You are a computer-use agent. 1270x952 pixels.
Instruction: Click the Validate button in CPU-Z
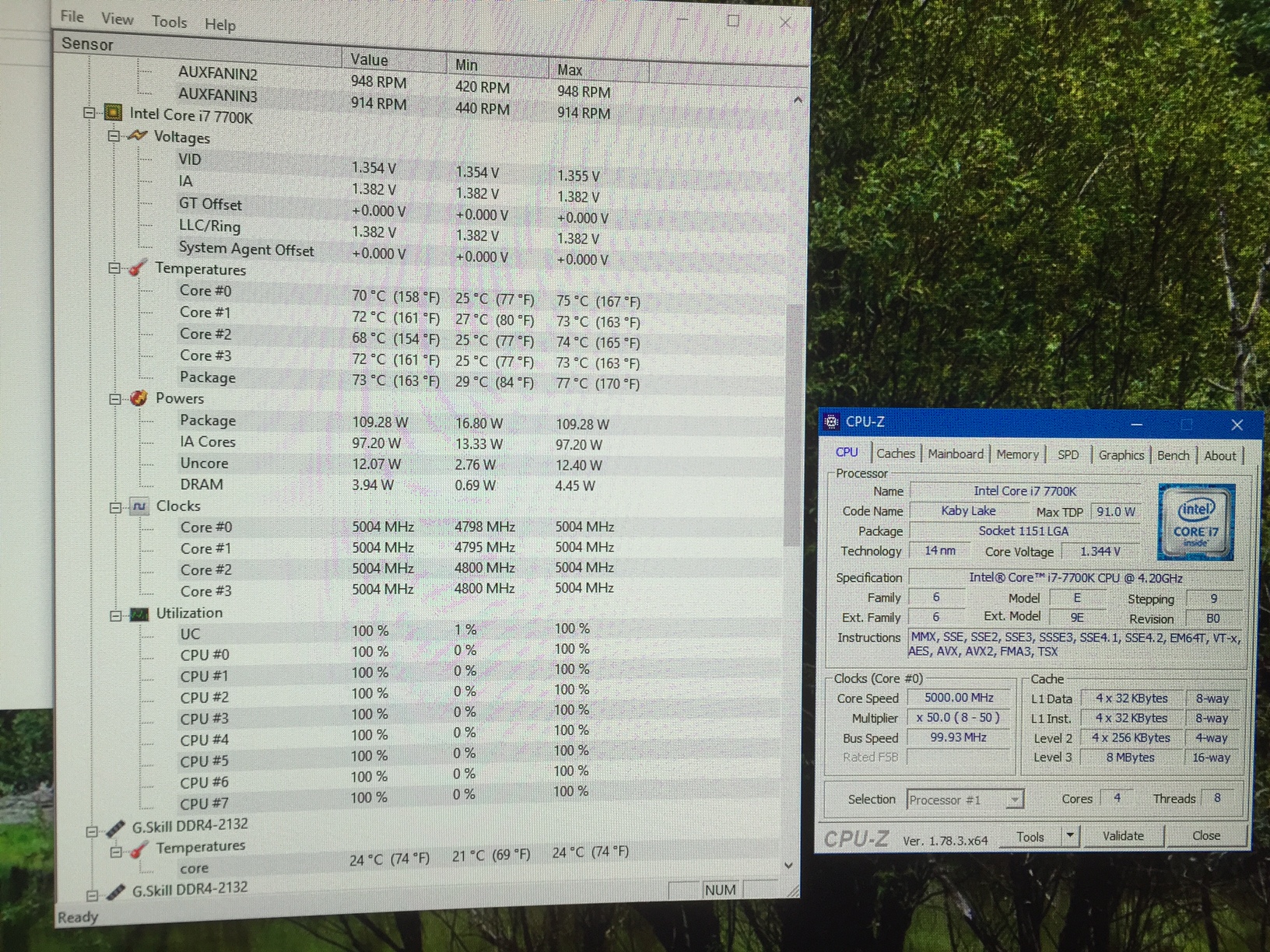[x=1123, y=836]
